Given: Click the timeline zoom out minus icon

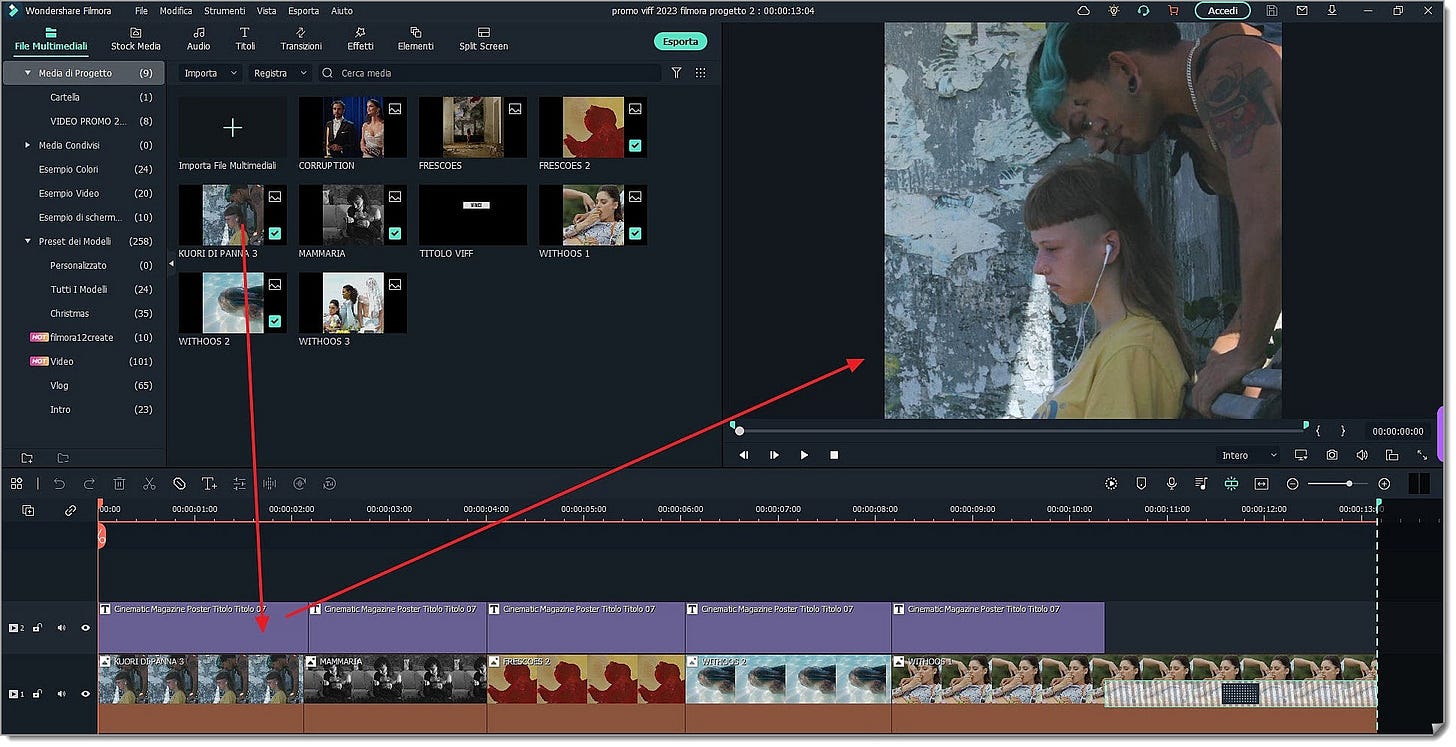Looking at the screenshot, I should click(x=1292, y=484).
